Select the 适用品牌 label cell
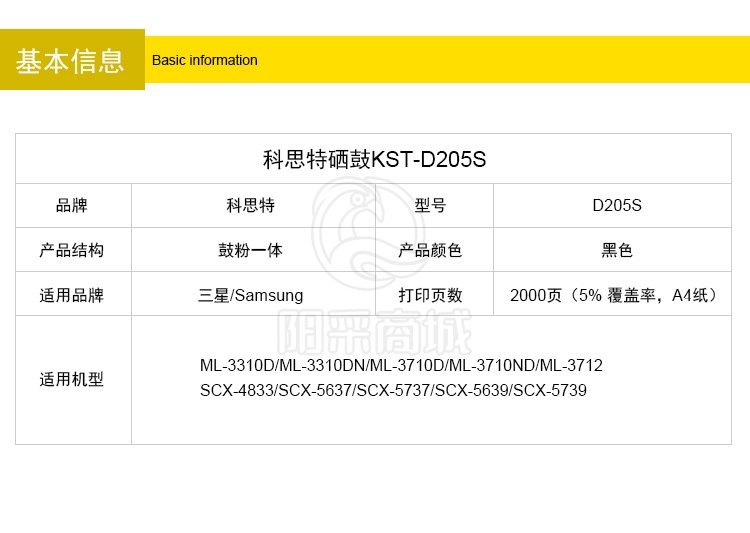Viewport: 750px width, 533px height. click(72, 295)
